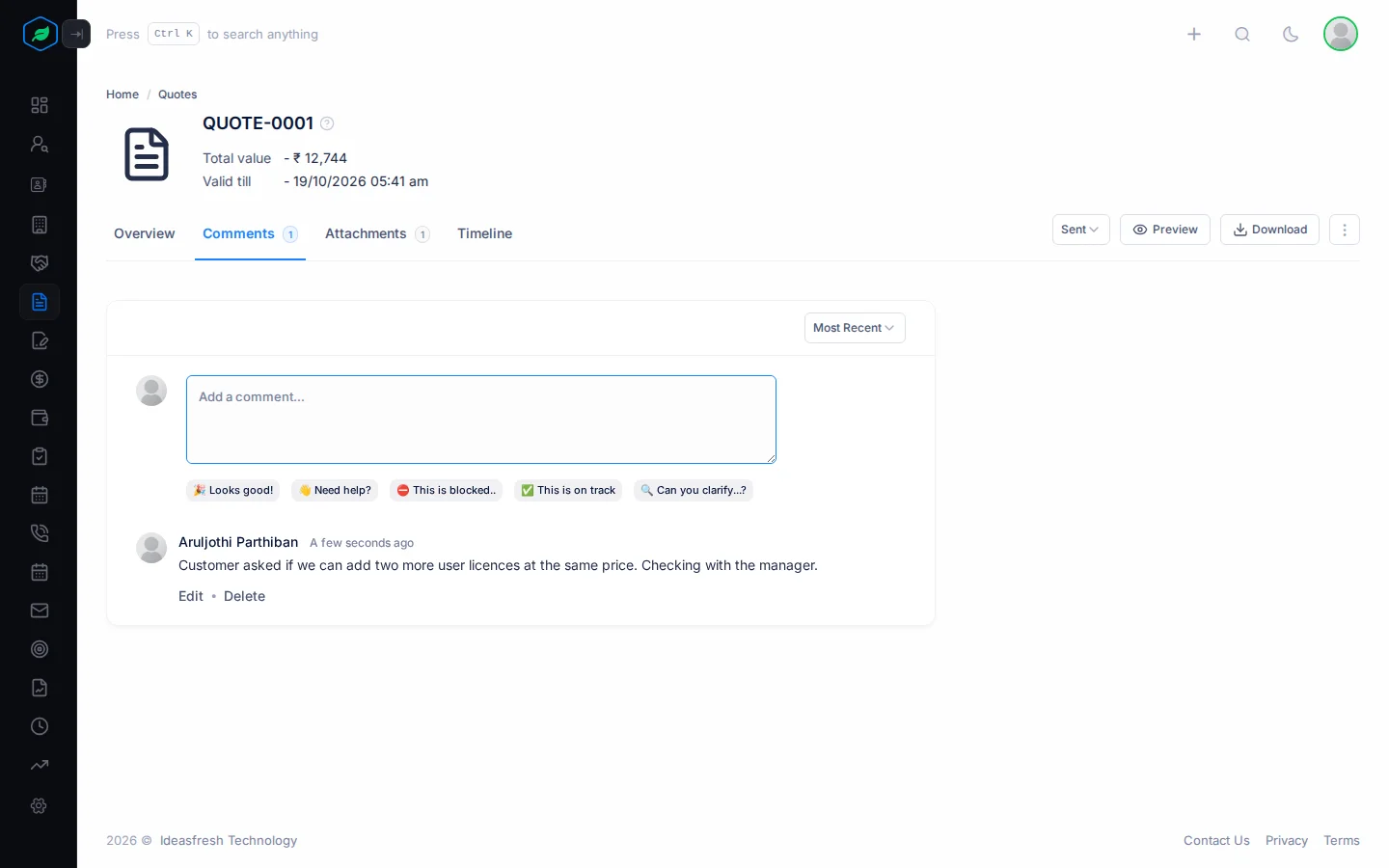Open the target goals icon in sidebar
1389x868 pixels.
40,649
